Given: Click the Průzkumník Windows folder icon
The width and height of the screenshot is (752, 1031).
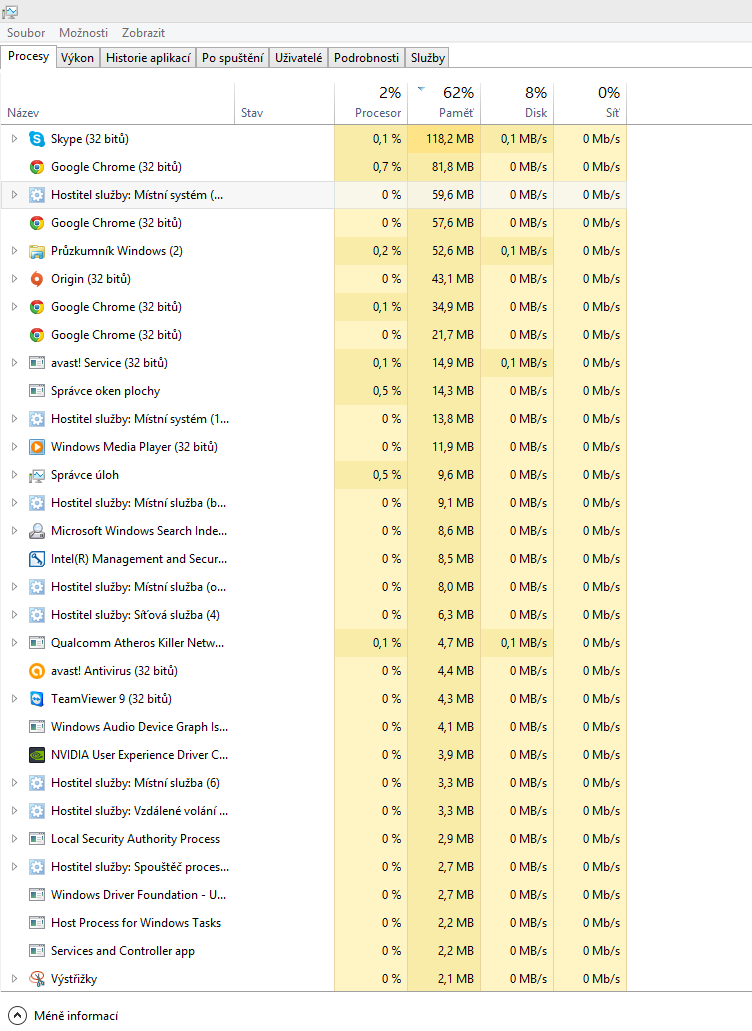Looking at the screenshot, I should click(37, 251).
